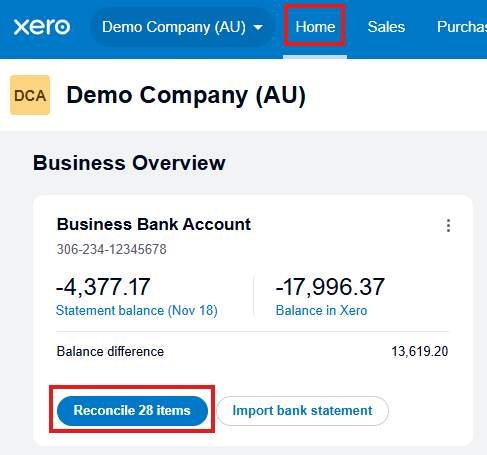Open the three-dot menu on Business Bank Account
This screenshot has width=487, height=455.
(448, 226)
